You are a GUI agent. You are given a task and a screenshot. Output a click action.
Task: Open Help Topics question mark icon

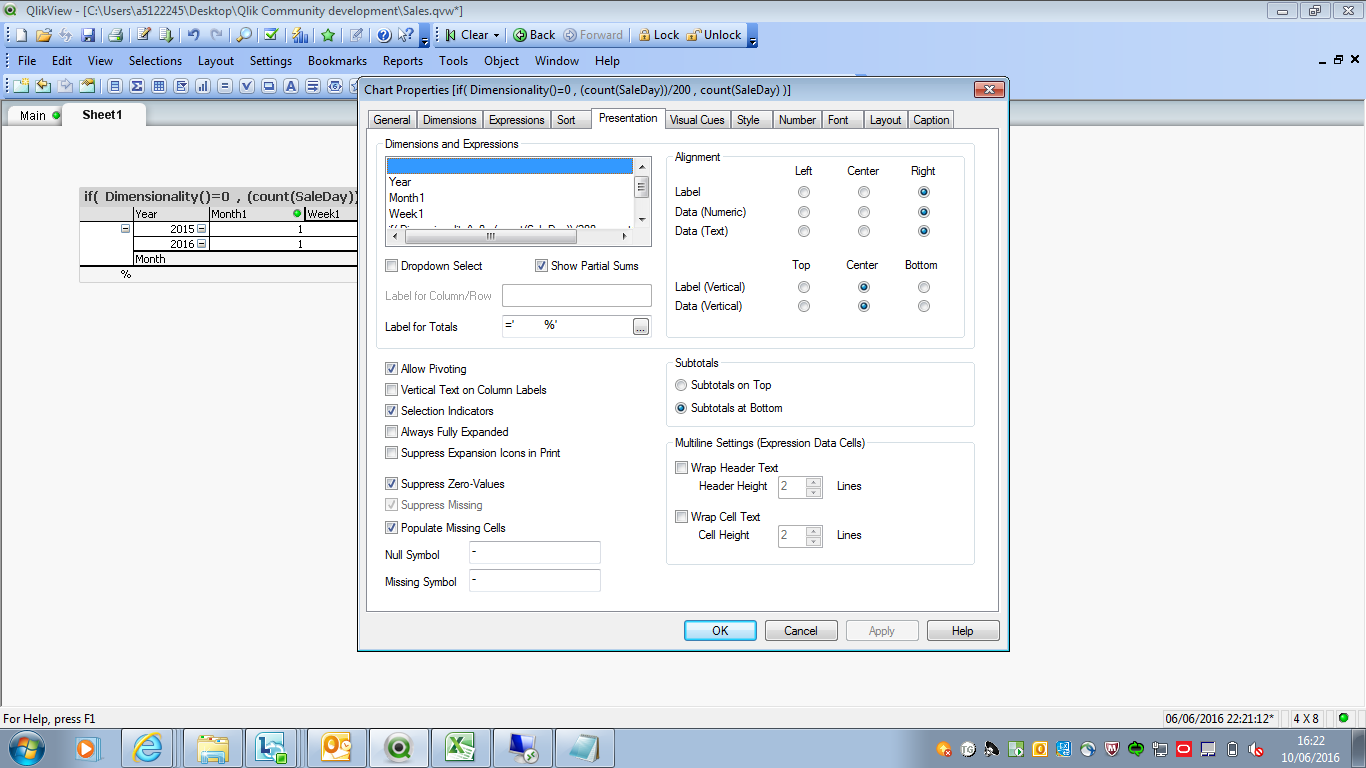[x=384, y=35]
